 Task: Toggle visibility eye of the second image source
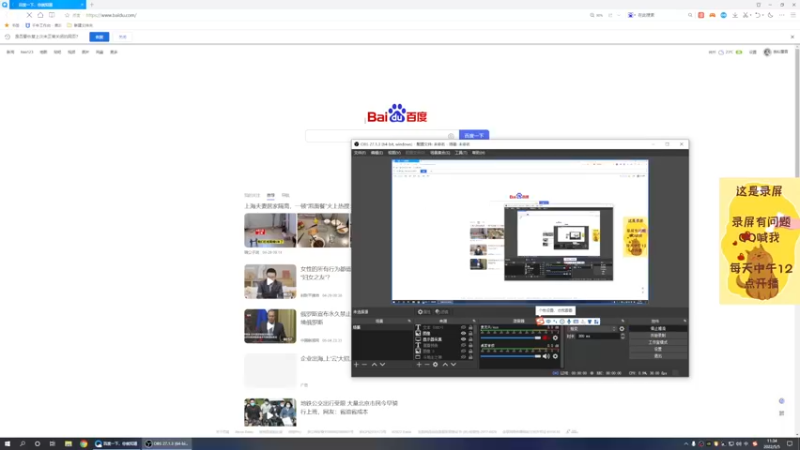click(463, 351)
